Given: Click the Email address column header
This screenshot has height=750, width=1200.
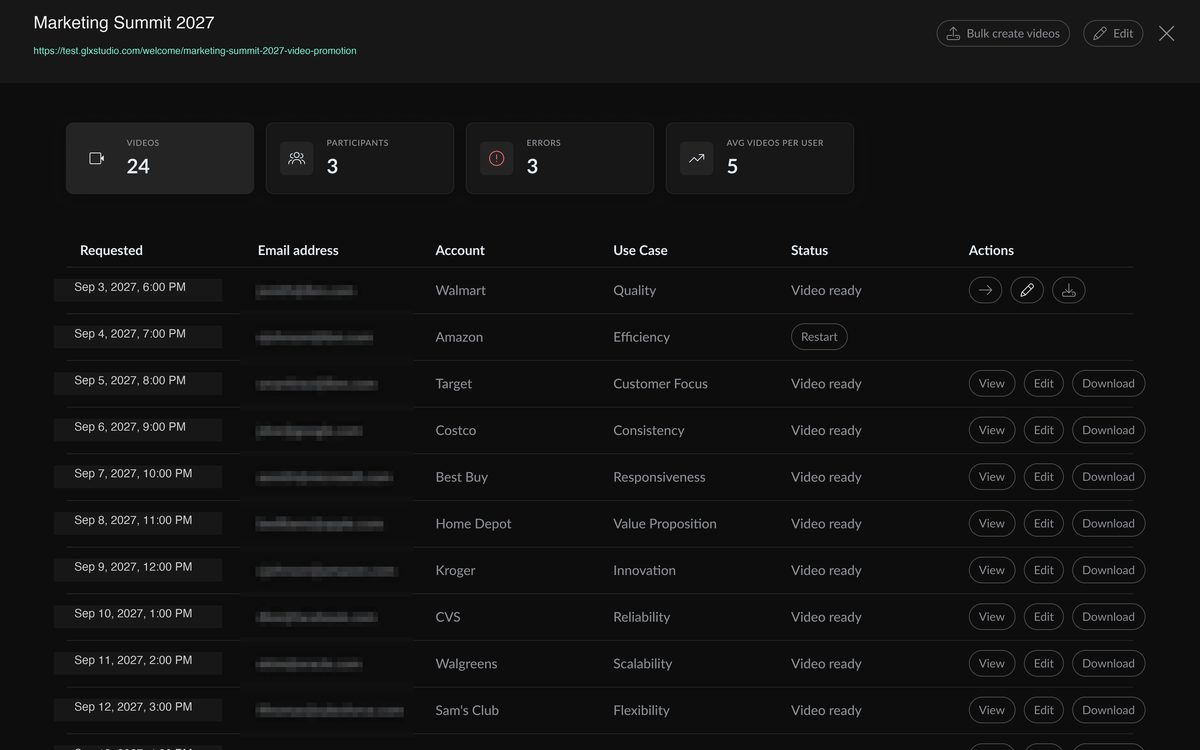Looking at the screenshot, I should (x=298, y=250).
